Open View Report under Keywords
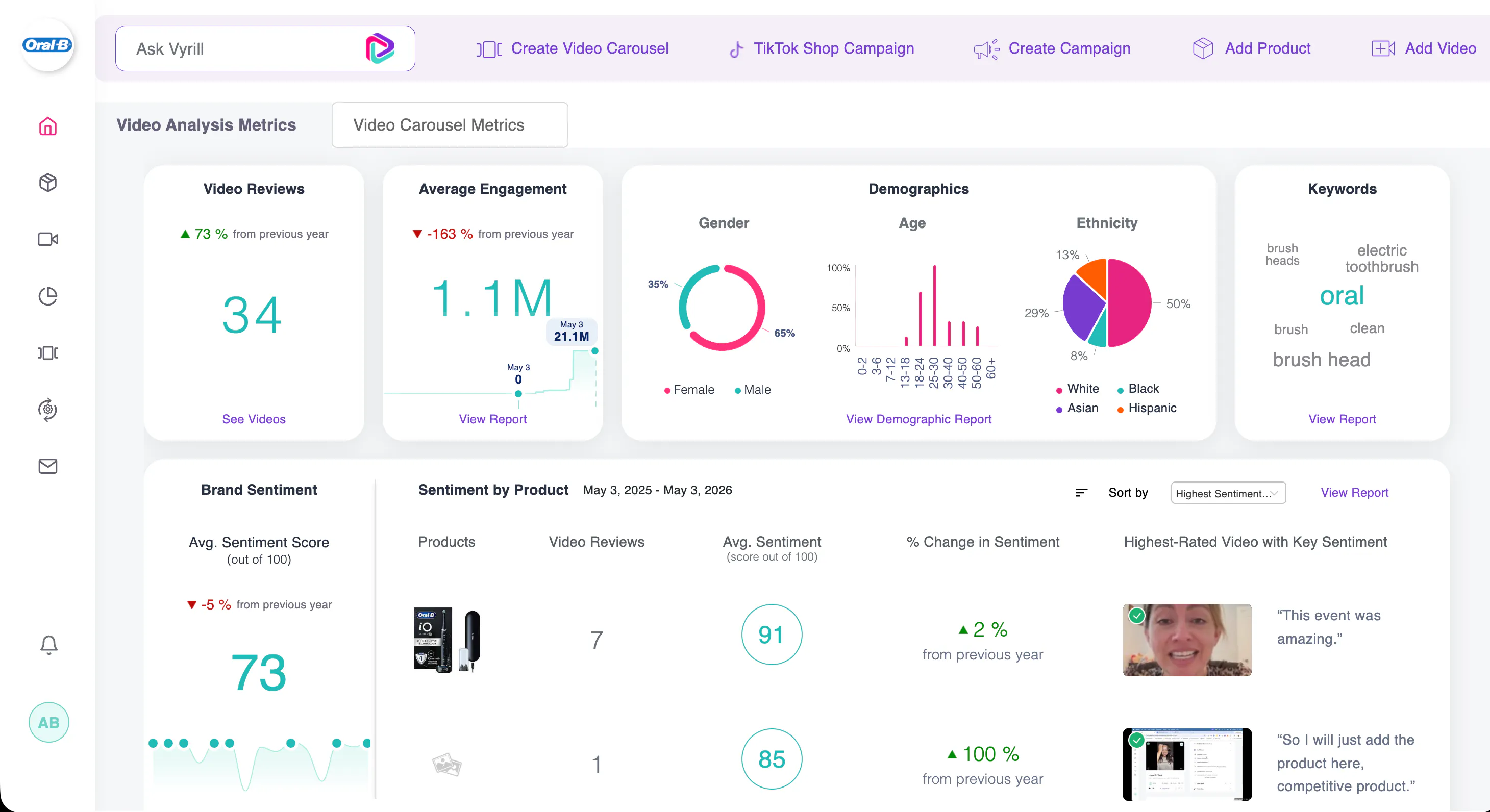Image resolution: width=1490 pixels, height=812 pixels. tap(1342, 419)
